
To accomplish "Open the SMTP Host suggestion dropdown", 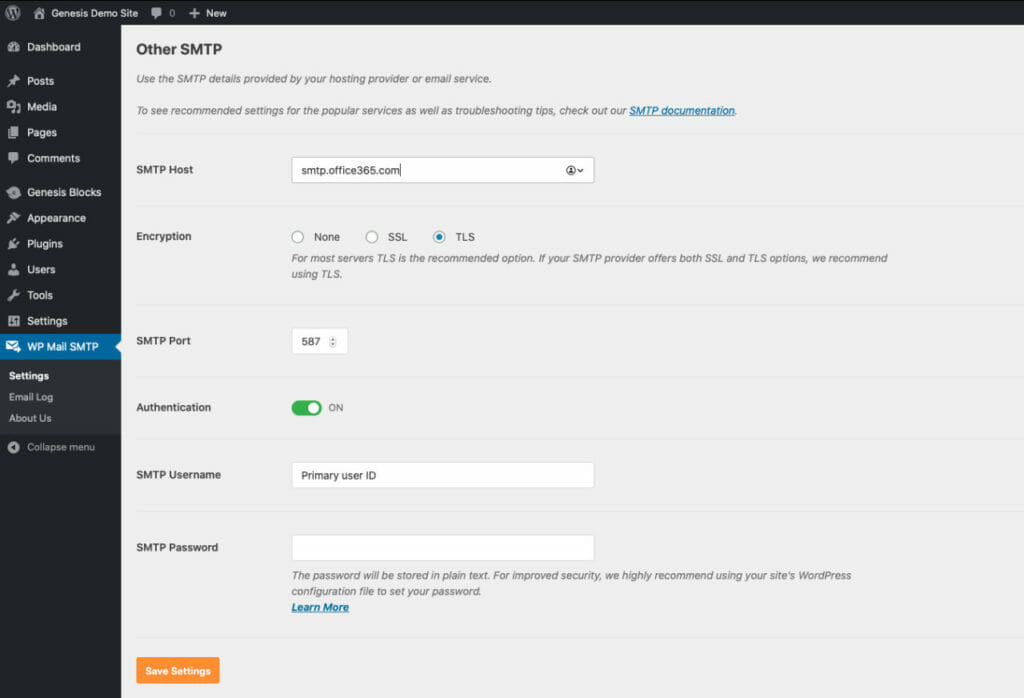I will click(573, 170).
